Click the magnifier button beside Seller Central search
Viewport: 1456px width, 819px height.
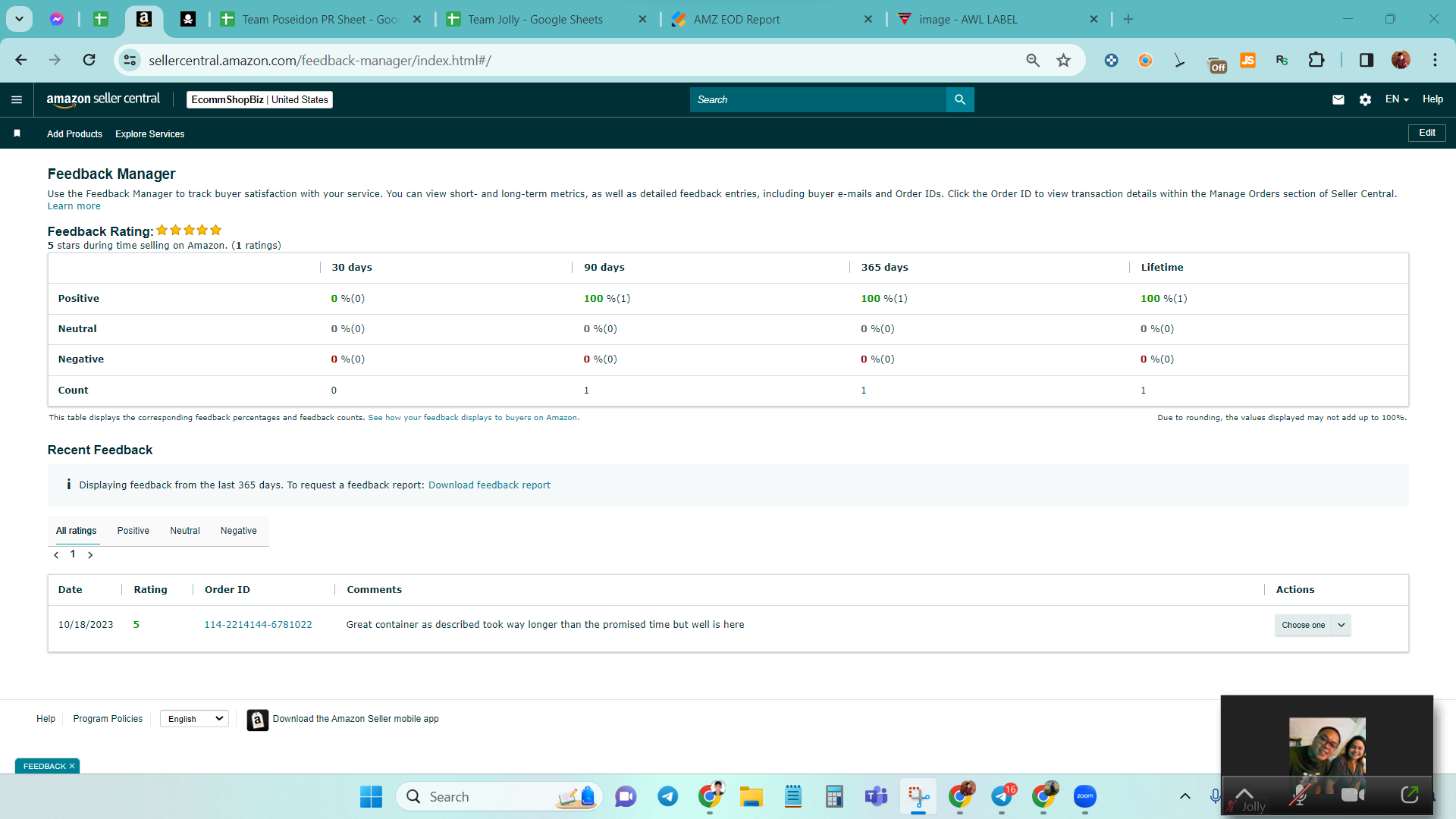tap(960, 99)
